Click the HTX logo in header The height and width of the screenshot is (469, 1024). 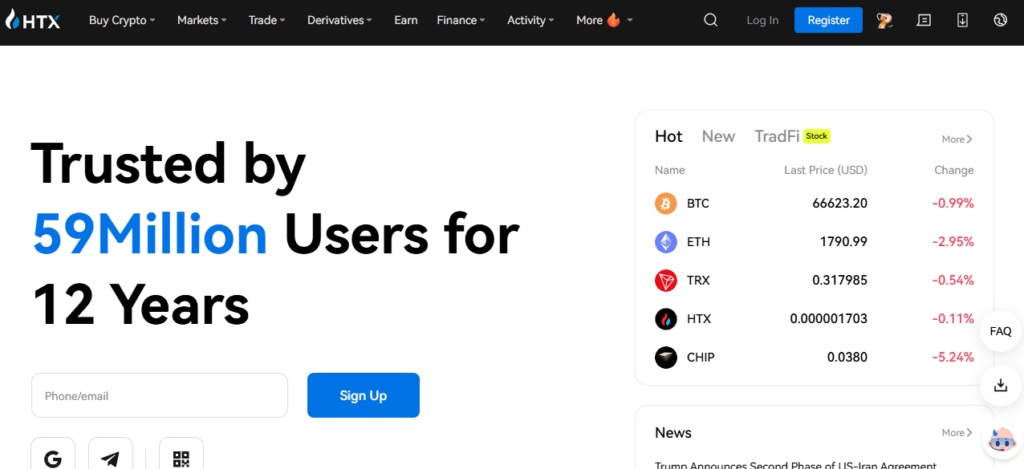coord(33,20)
